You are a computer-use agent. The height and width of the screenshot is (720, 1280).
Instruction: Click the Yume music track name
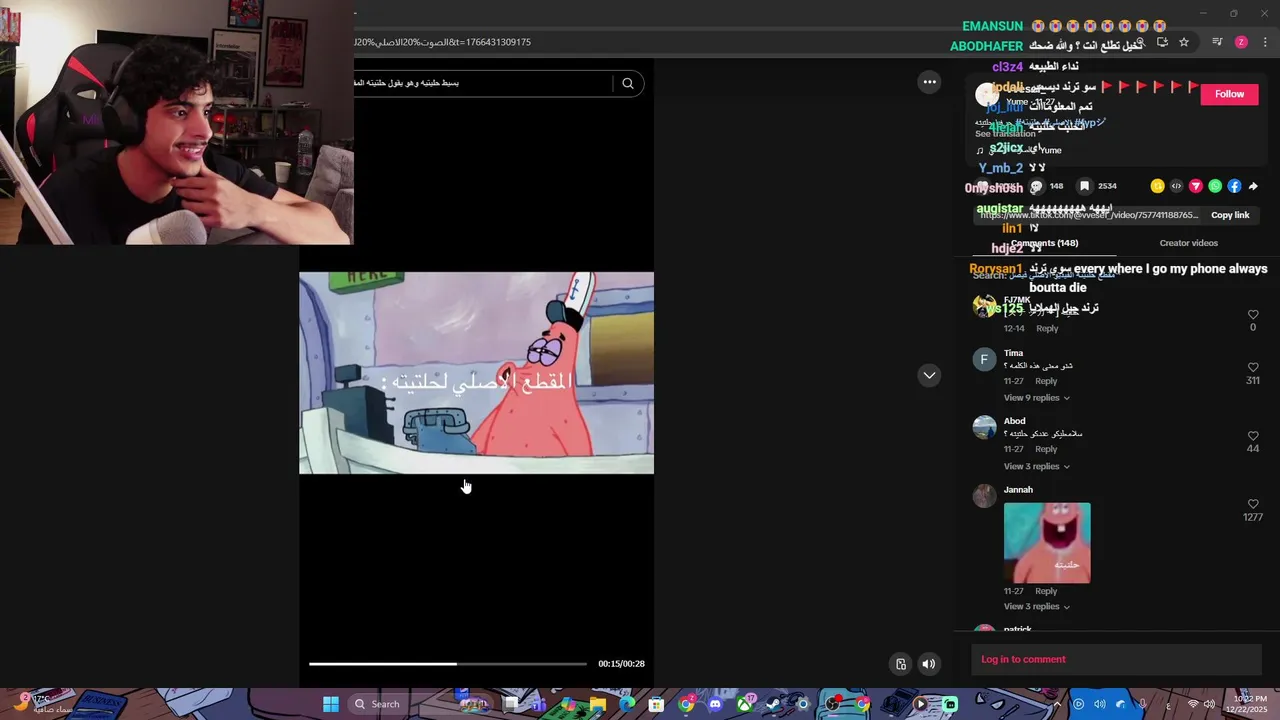point(1050,150)
